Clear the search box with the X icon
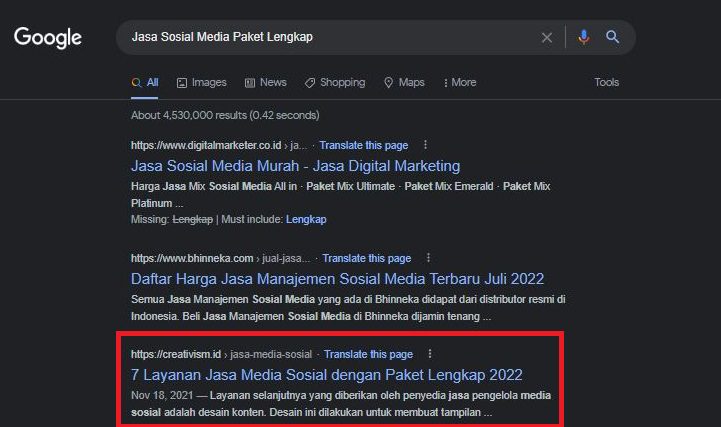721x427 pixels. (x=547, y=37)
